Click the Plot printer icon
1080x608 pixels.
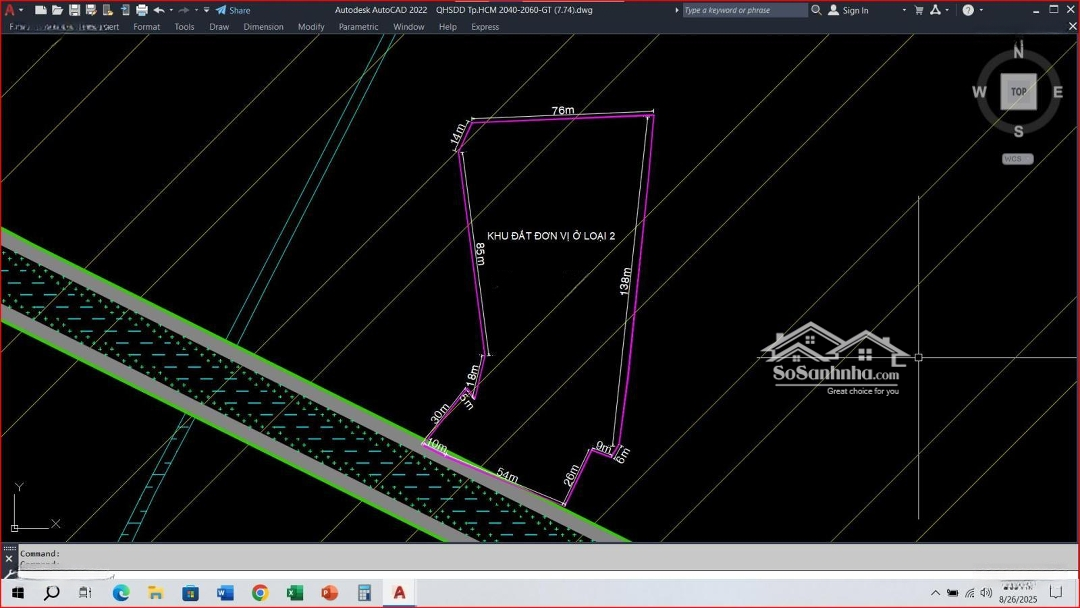[142, 10]
